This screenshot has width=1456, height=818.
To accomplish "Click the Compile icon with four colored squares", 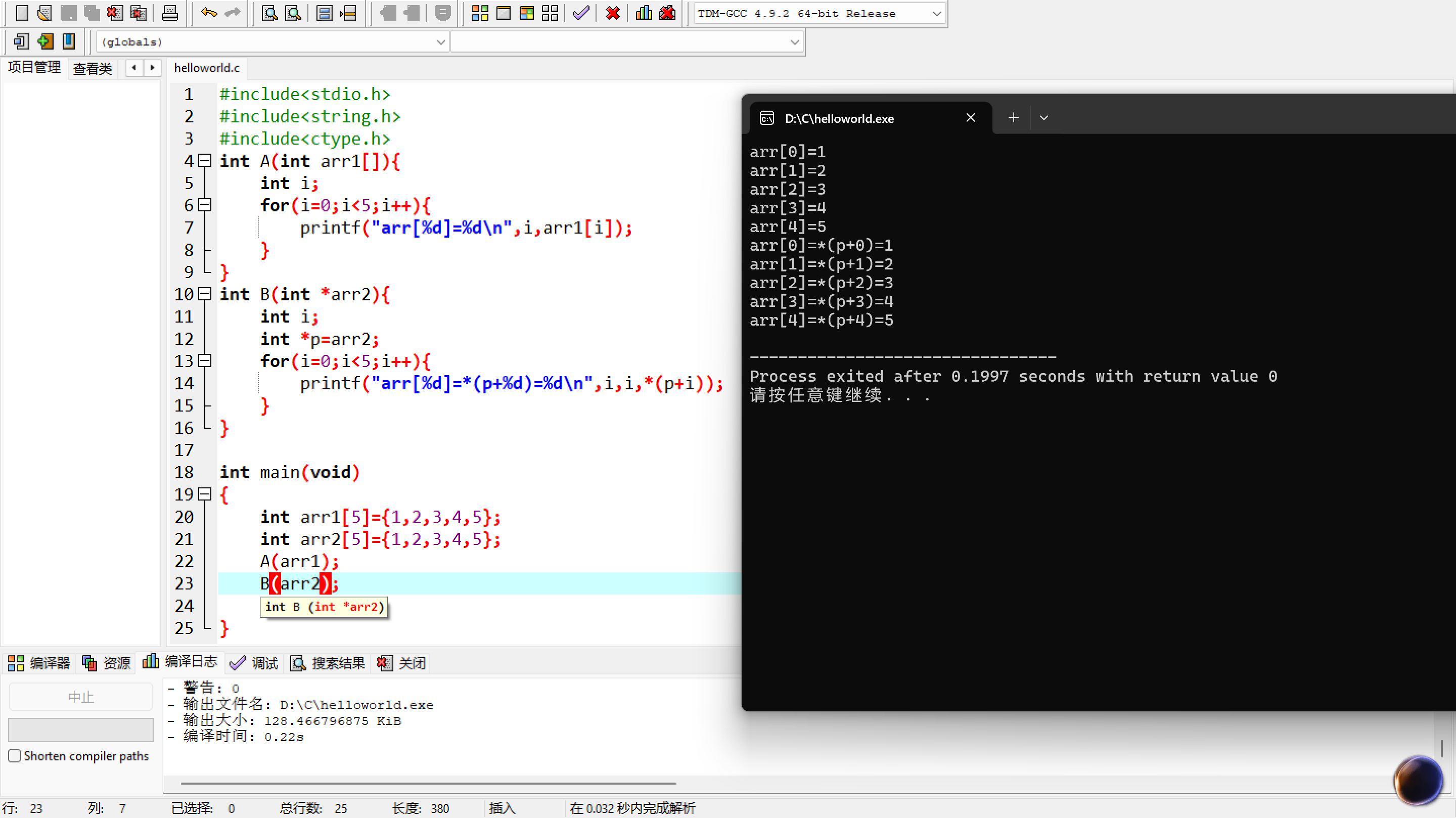I will [x=480, y=13].
